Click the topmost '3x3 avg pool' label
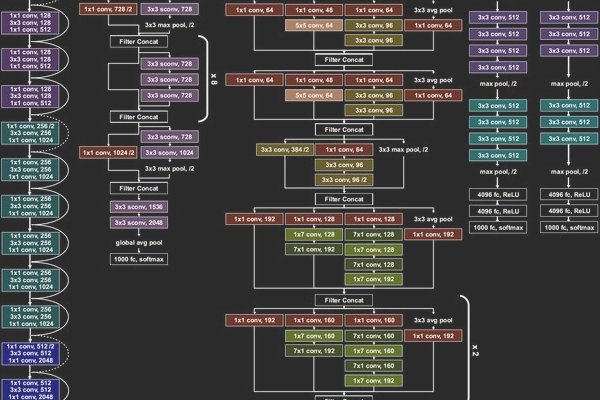The width and height of the screenshot is (600, 400). pos(432,8)
